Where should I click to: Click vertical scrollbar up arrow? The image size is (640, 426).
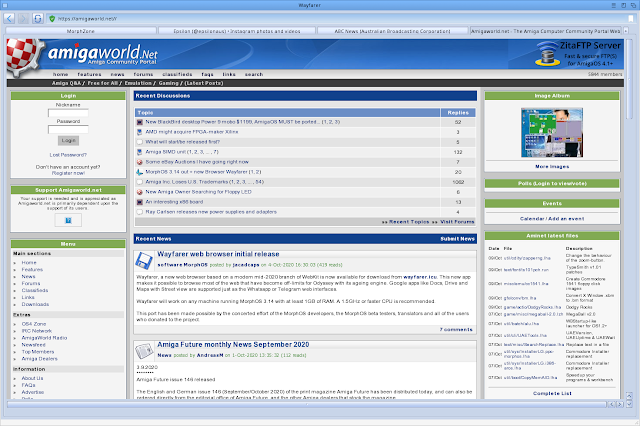629,395
